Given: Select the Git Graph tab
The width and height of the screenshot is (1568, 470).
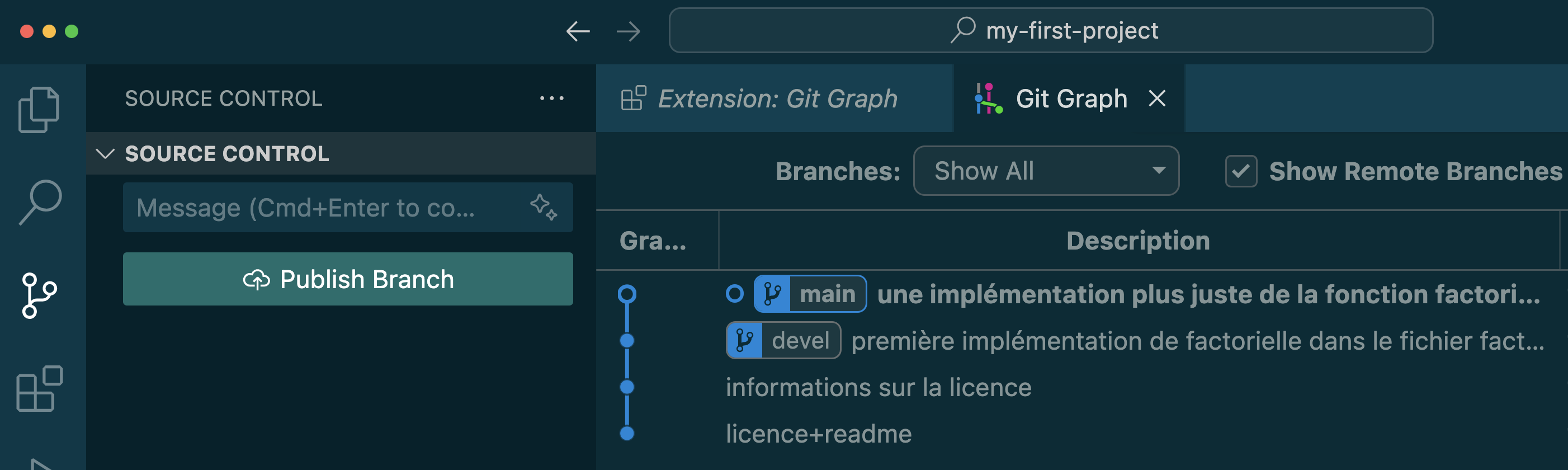Looking at the screenshot, I should (1070, 98).
